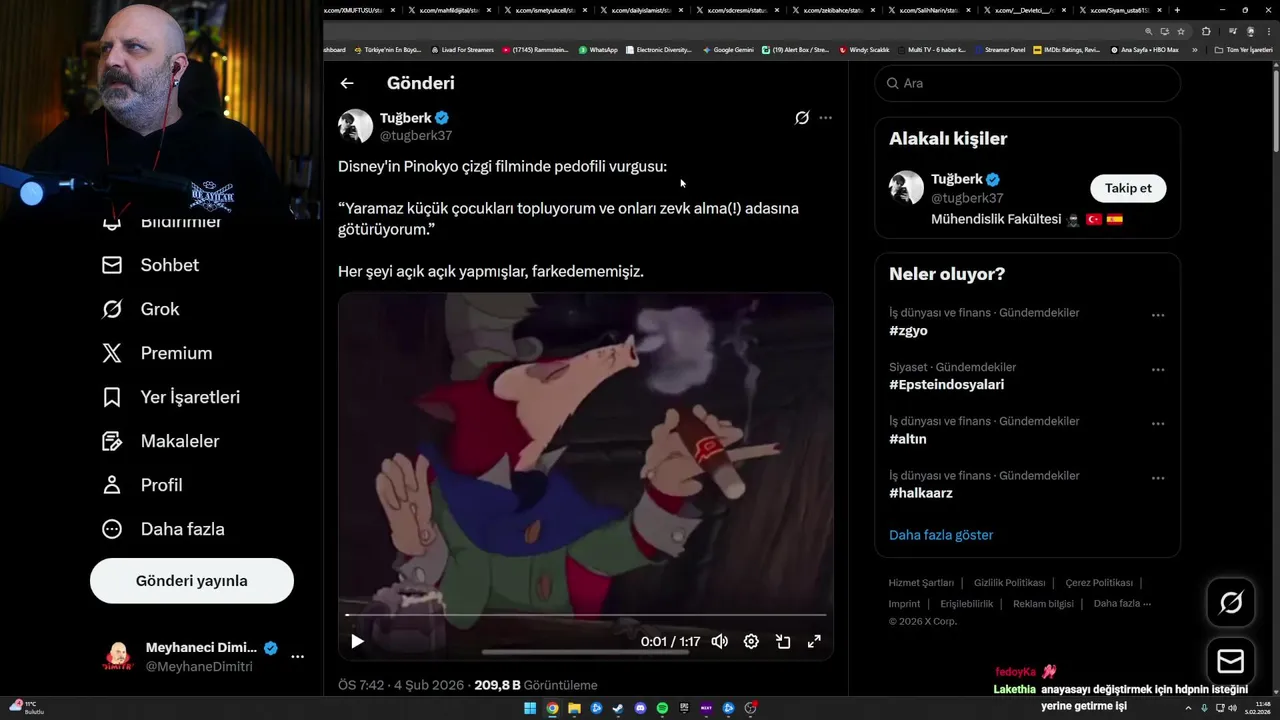Open Chrome from the taskbar
Image resolution: width=1280 pixels, height=720 pixels.
(552, 708)
